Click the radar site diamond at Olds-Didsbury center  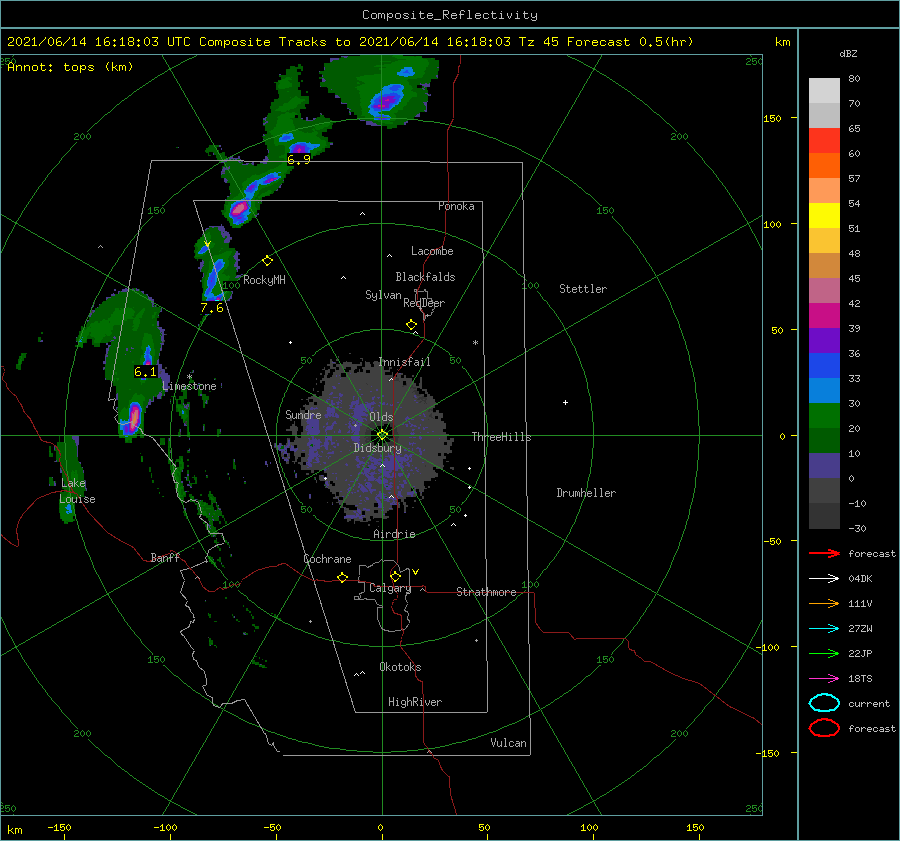[382, 435]
